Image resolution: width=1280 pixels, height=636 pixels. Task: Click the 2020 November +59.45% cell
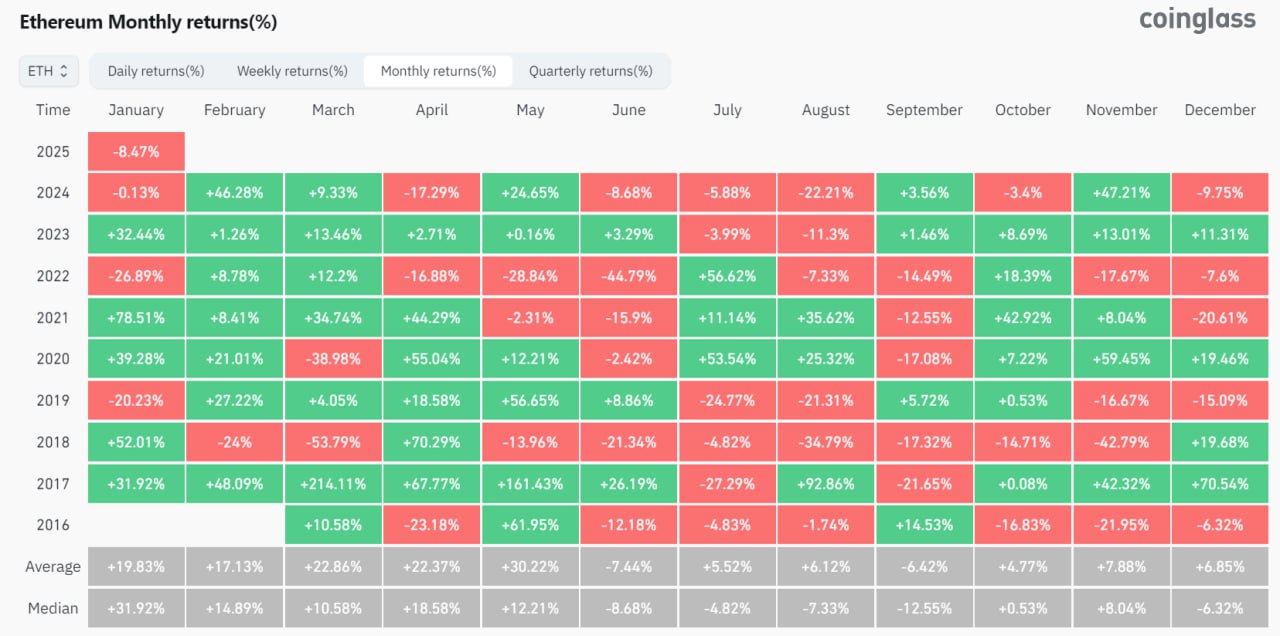point(1121,359)
